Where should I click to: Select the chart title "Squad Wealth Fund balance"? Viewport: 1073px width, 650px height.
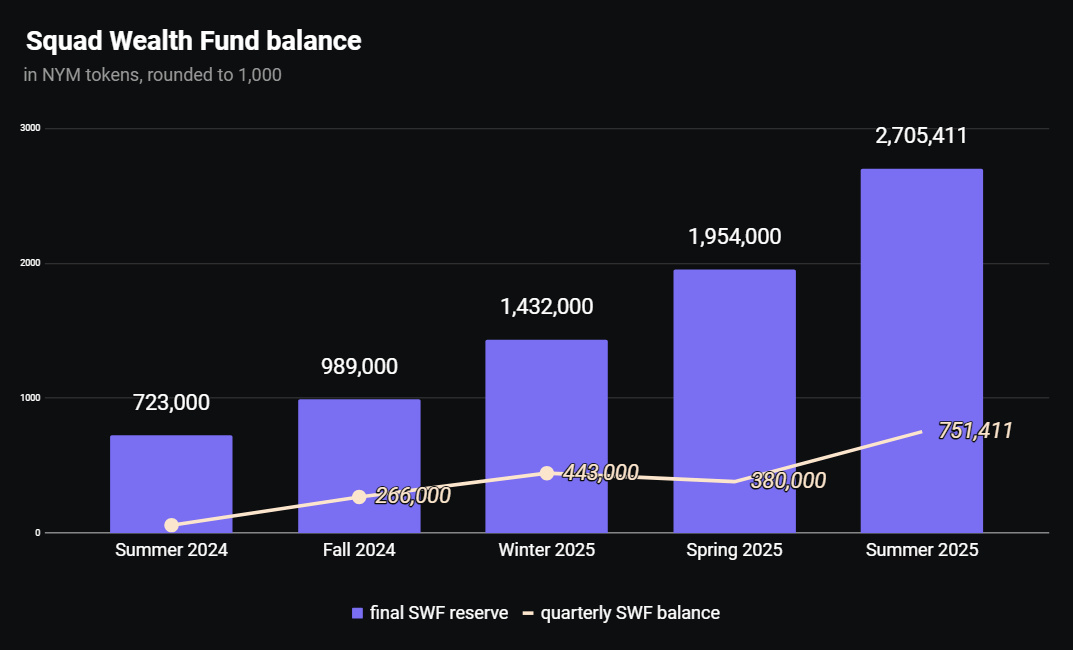[193, 41]
